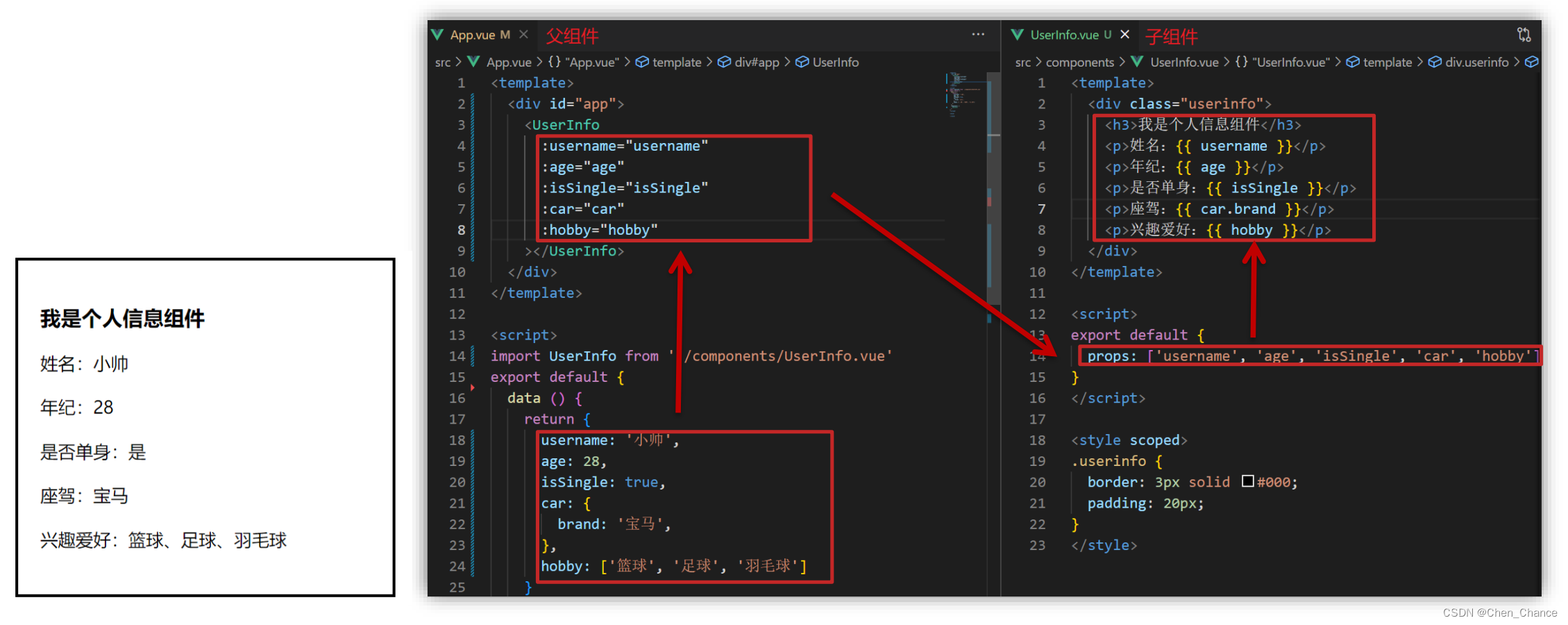1568x625 pixels.
Task: Select 'src' breadcrumb in UserInfo.vue editor
Action: [x=1023, y=62]
